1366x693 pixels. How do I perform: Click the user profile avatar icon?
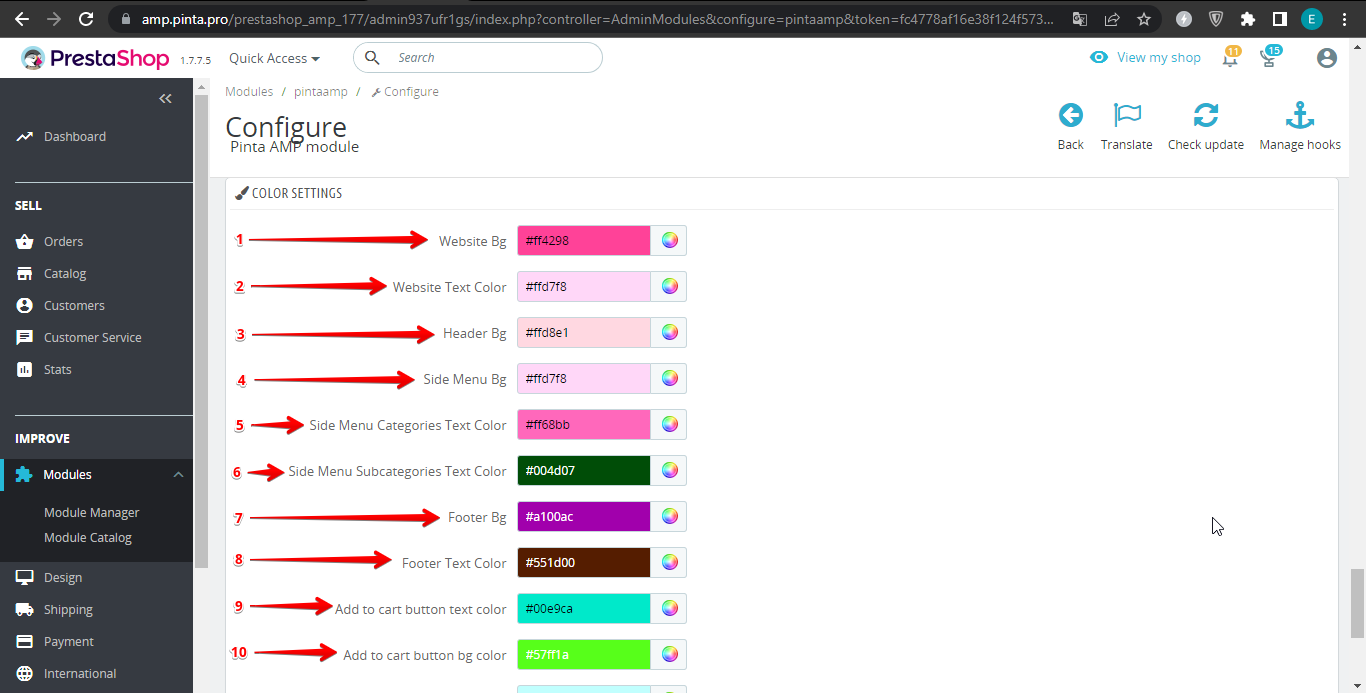click(x=1326, y=58)
